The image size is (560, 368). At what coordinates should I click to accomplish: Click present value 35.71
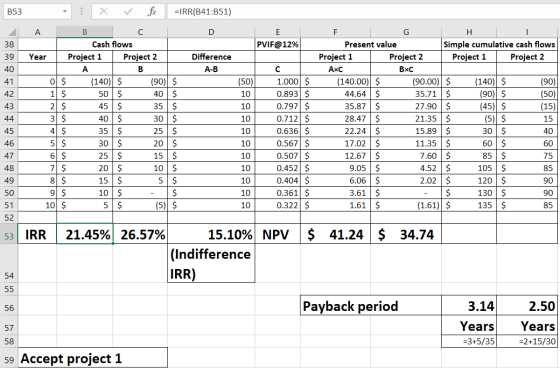click(406, 94)
